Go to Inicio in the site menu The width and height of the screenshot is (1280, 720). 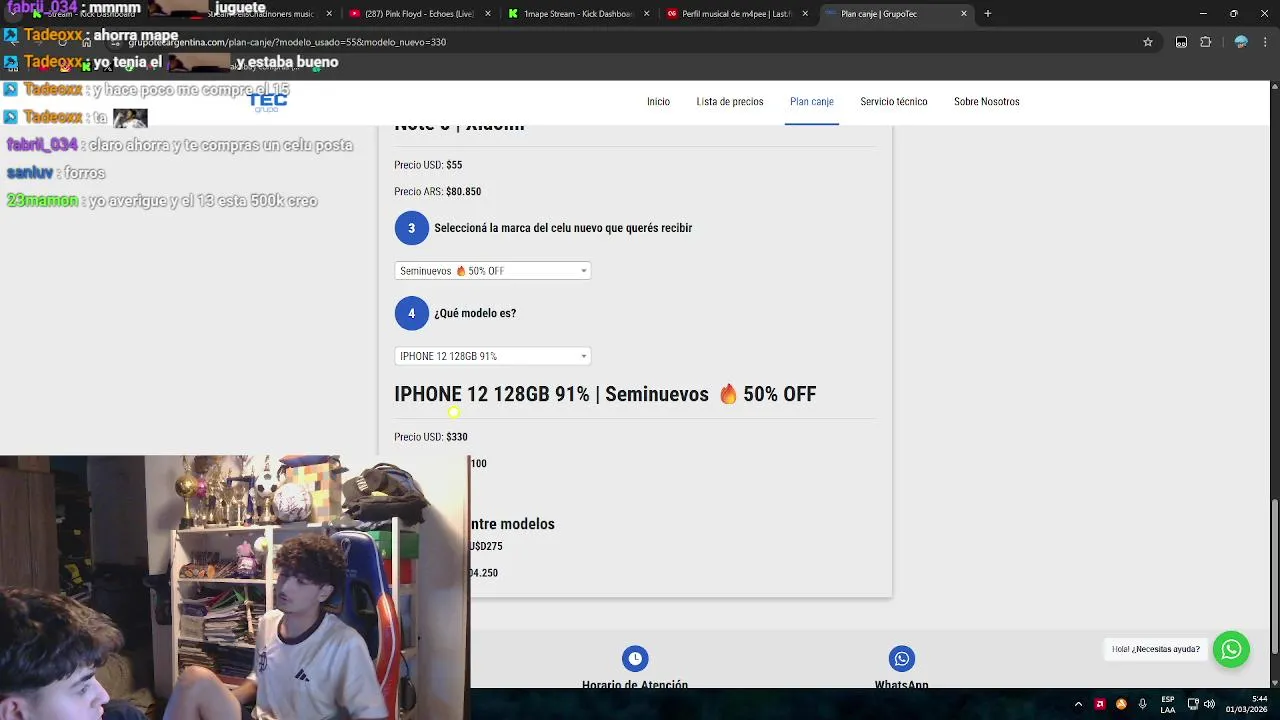tap(658, 102)
